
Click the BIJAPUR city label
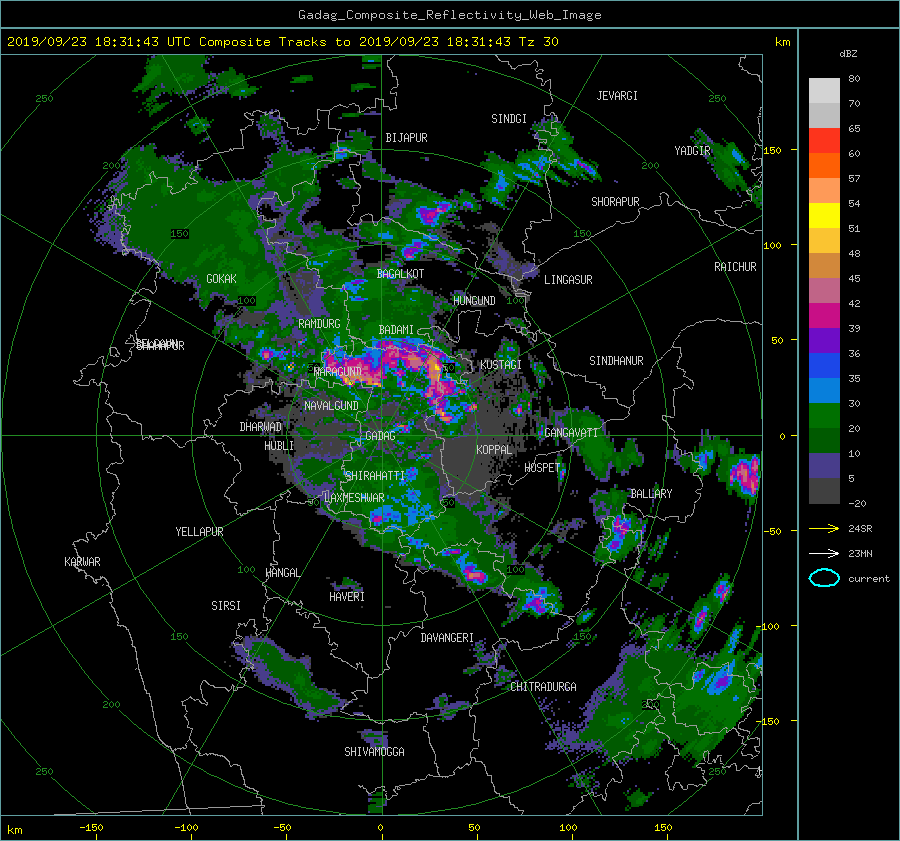tap(406, 138)
